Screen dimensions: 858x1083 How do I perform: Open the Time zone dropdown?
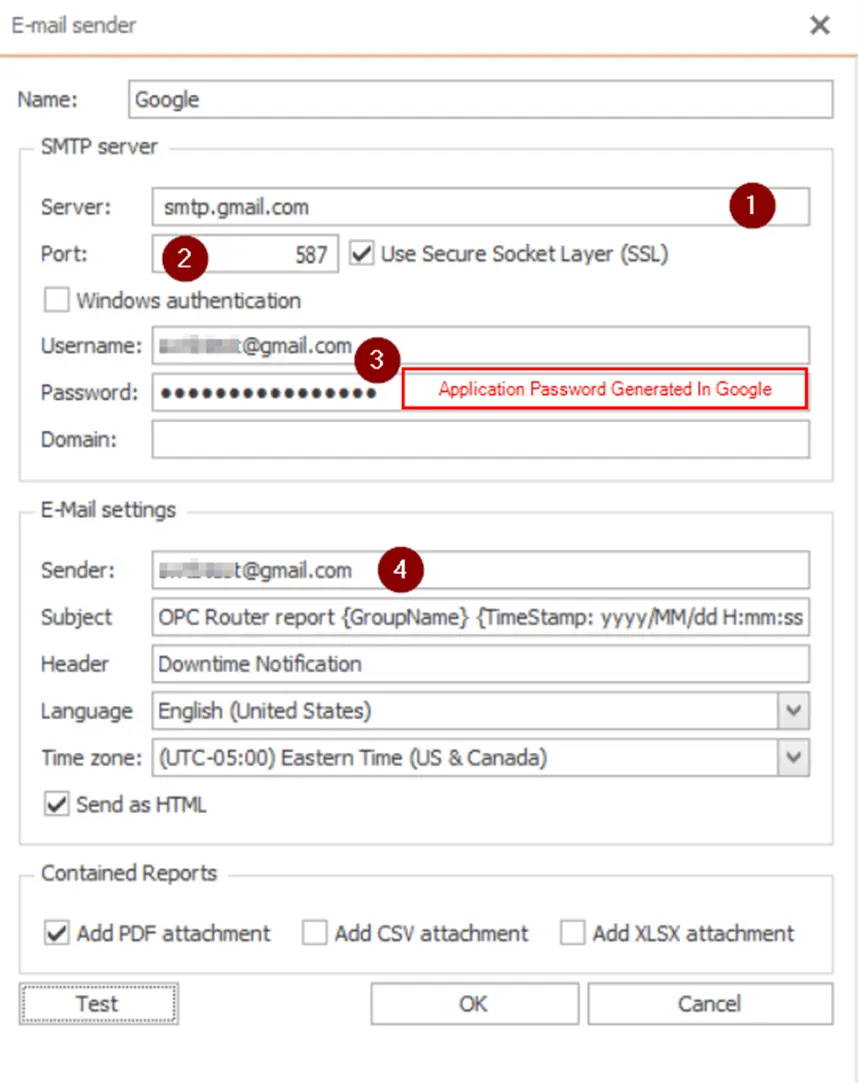tap(793, 757)
